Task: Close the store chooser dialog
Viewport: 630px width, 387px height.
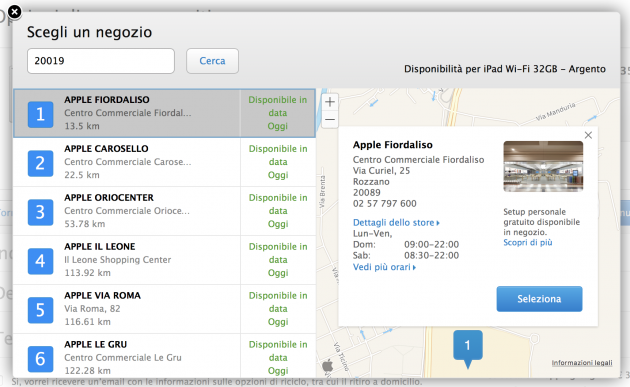Action: click(14, 12)
